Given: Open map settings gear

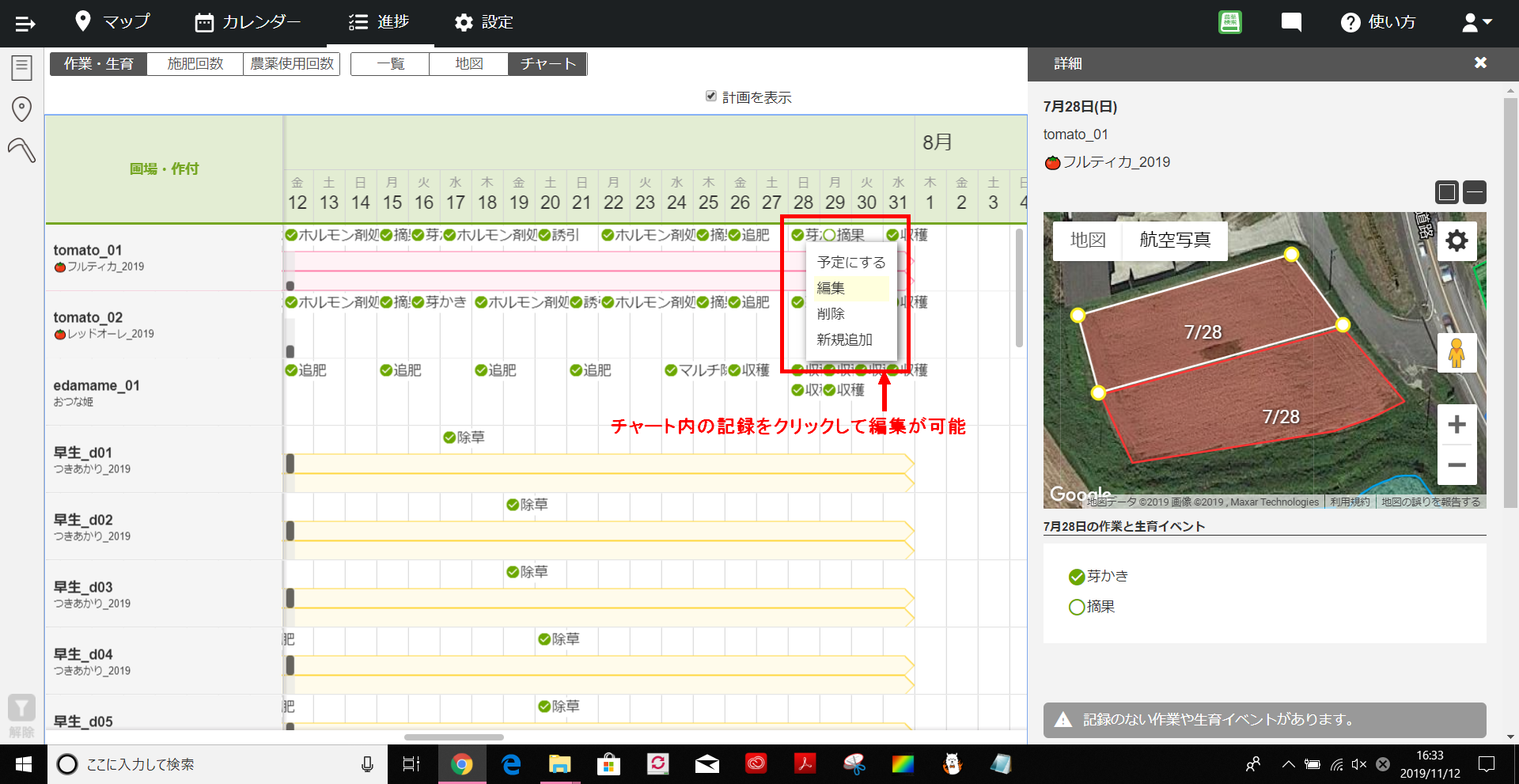Looking at the screenshot, I should pyautogui.click(x=1456, y=241).
